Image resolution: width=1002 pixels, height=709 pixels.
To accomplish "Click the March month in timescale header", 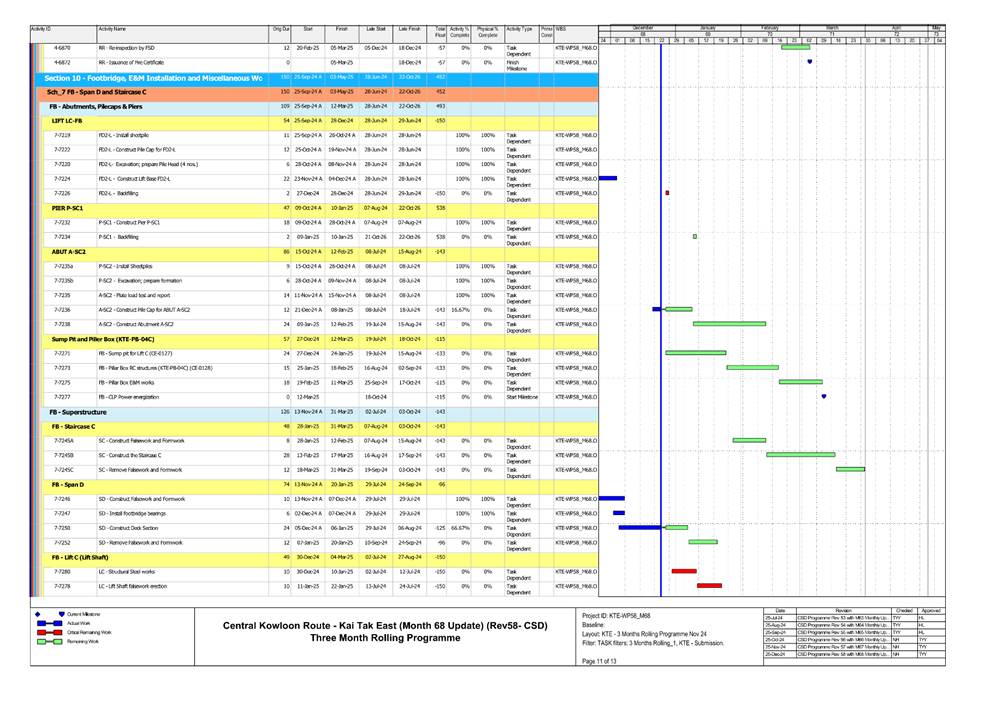I will [832, 27].
